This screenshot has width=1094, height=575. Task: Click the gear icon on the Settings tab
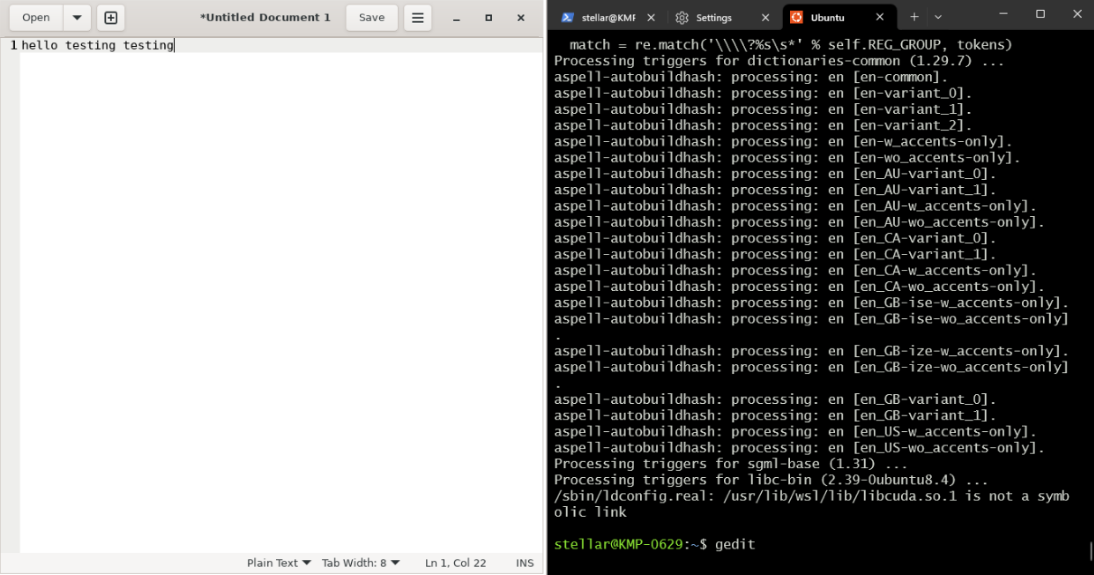(x=682, y=17)
